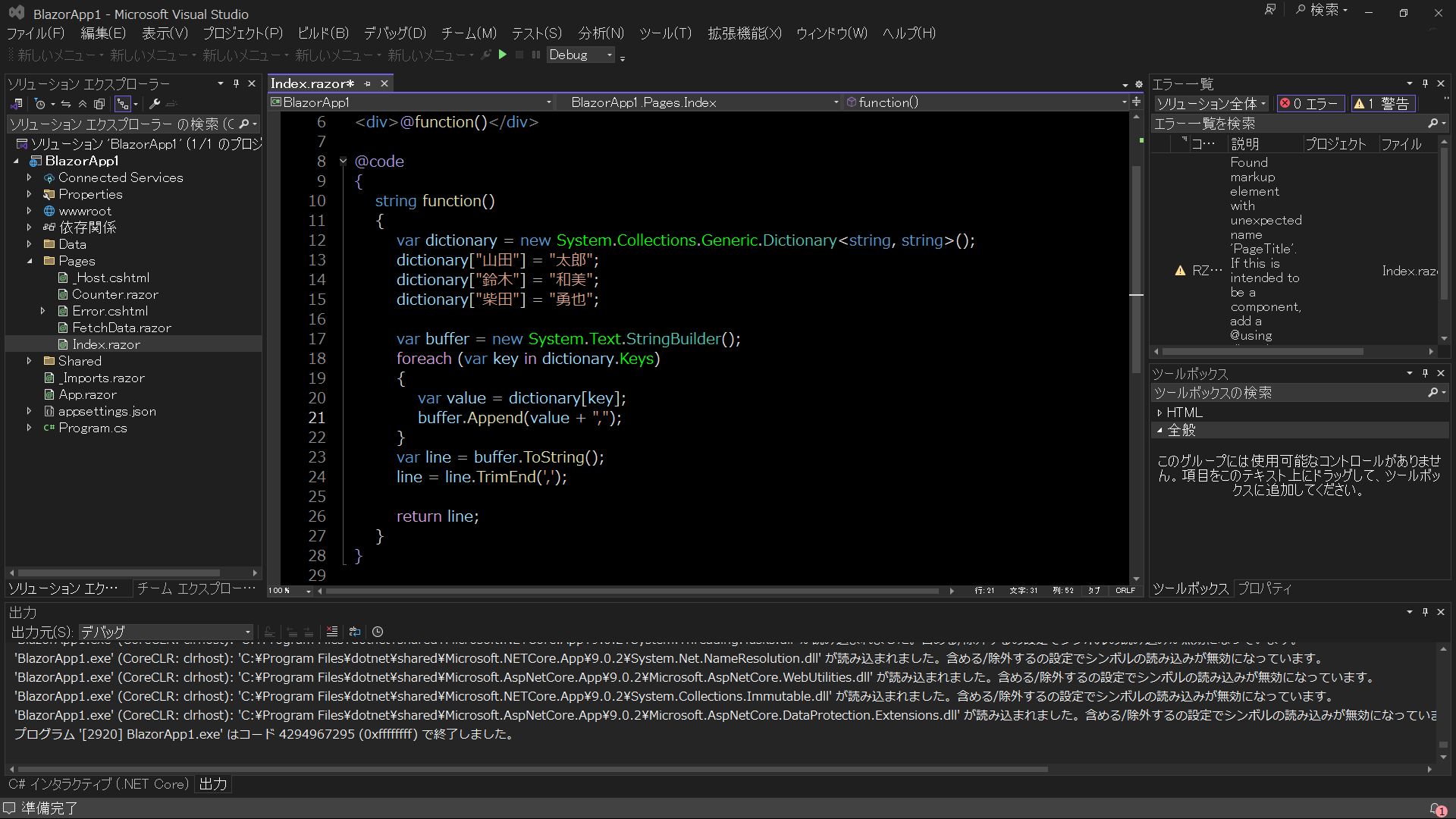Open the 検索 box in the title bar
The height and width of the screenshot is (819, 1456).
pyautogui.click(x=1322, y=10)
